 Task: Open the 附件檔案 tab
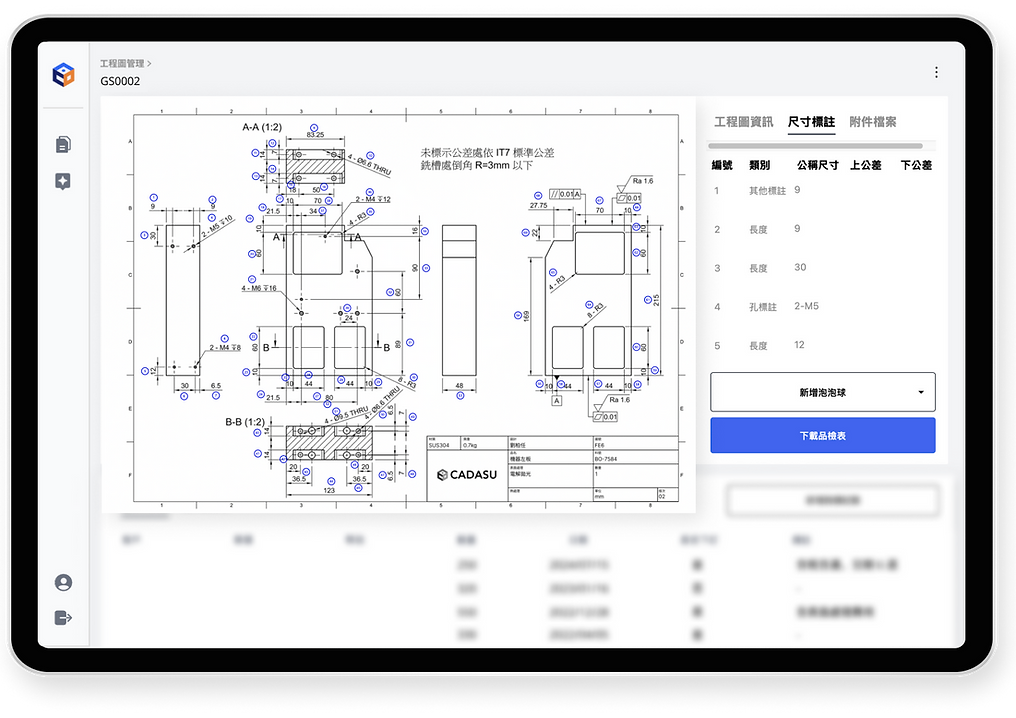point(873,122)
